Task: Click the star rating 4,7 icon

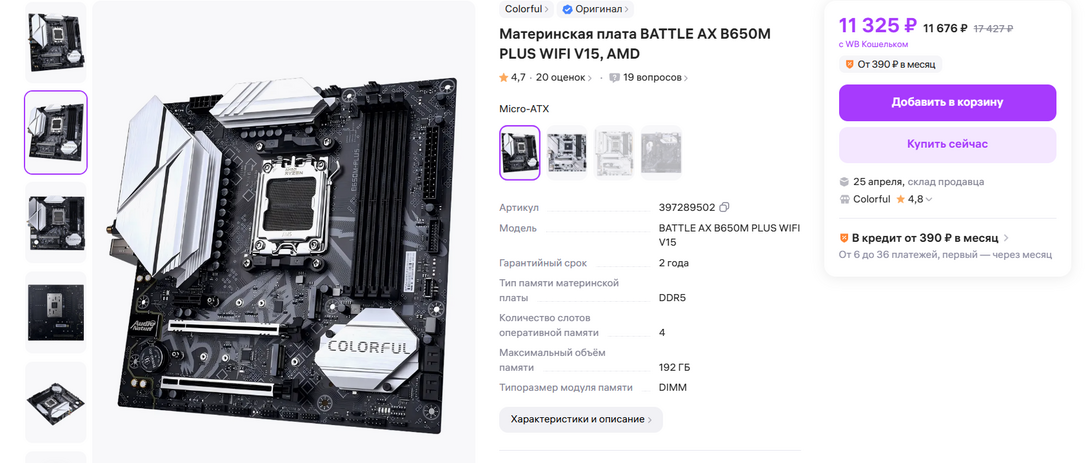Action: coord(503,78)
